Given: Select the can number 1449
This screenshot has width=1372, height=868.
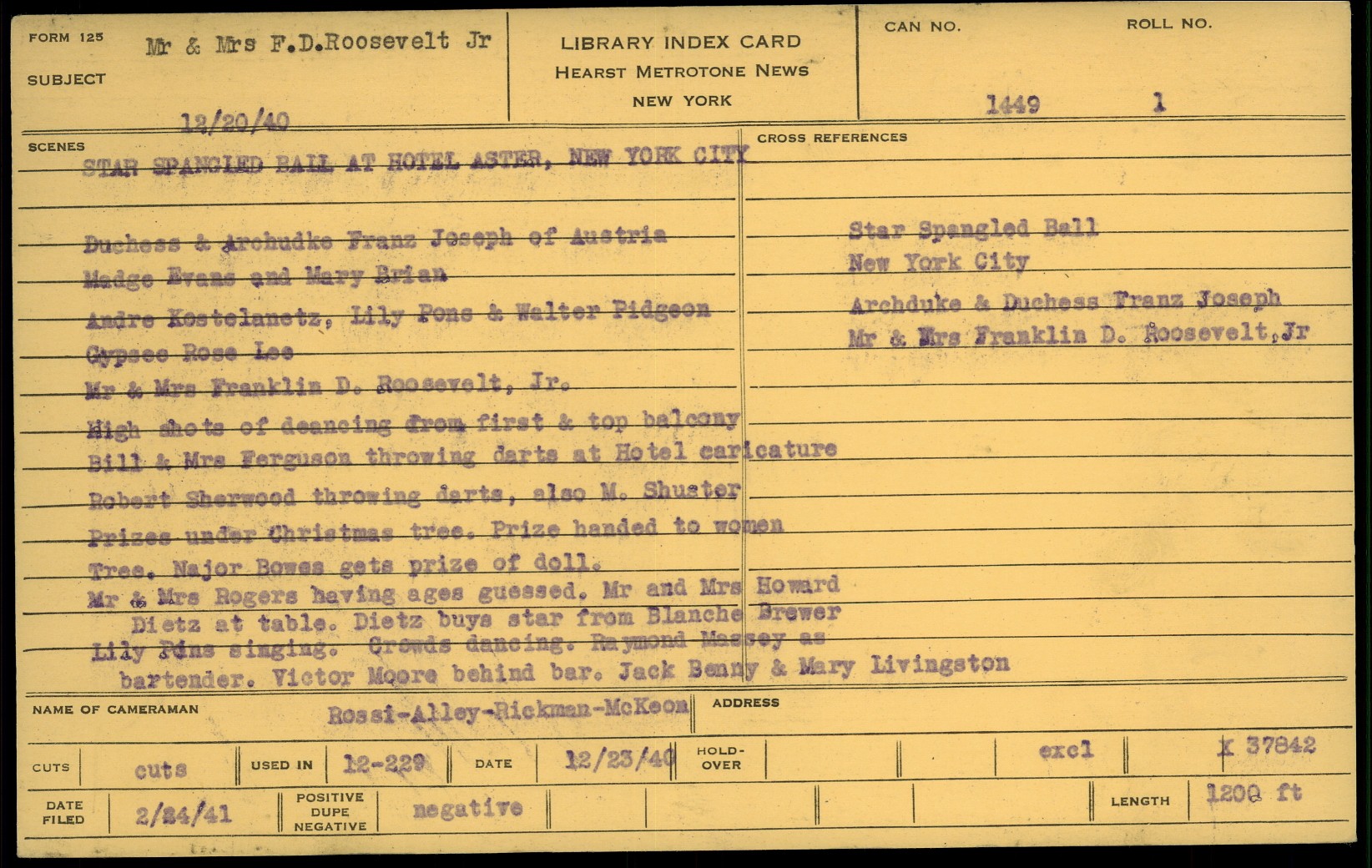Looking at the screenshot, I should point(1012,105).
